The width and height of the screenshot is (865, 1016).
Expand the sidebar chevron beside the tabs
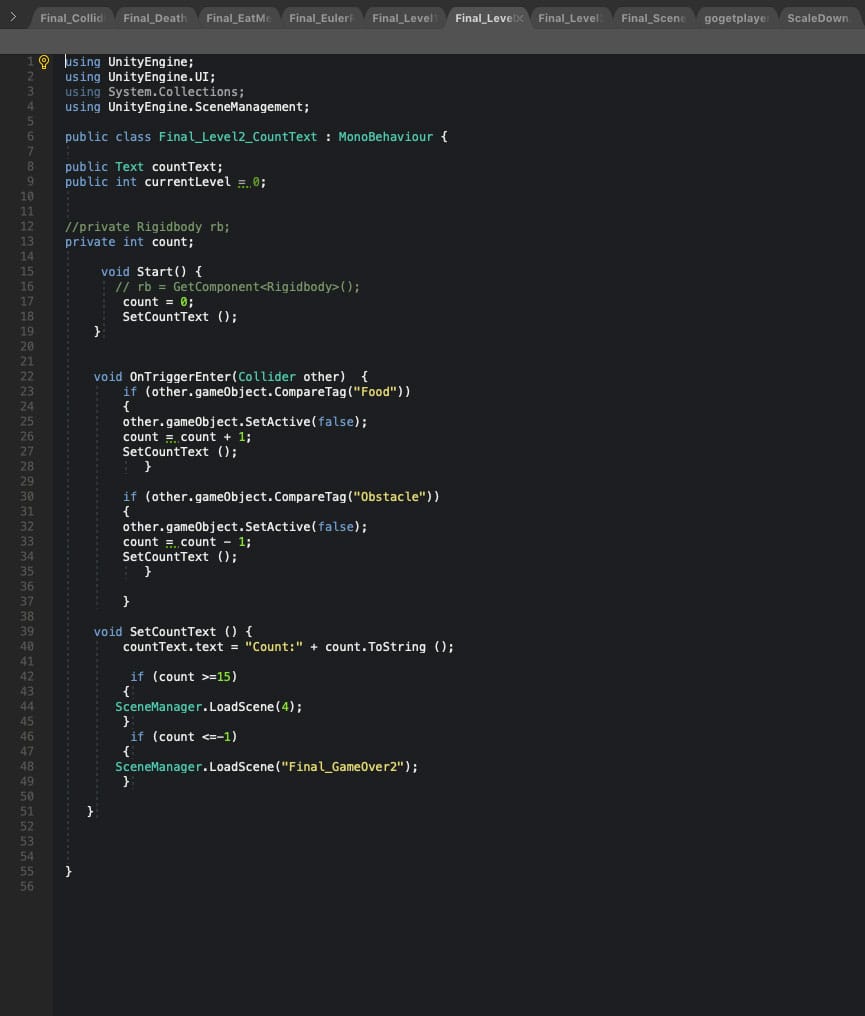[13, 17]
